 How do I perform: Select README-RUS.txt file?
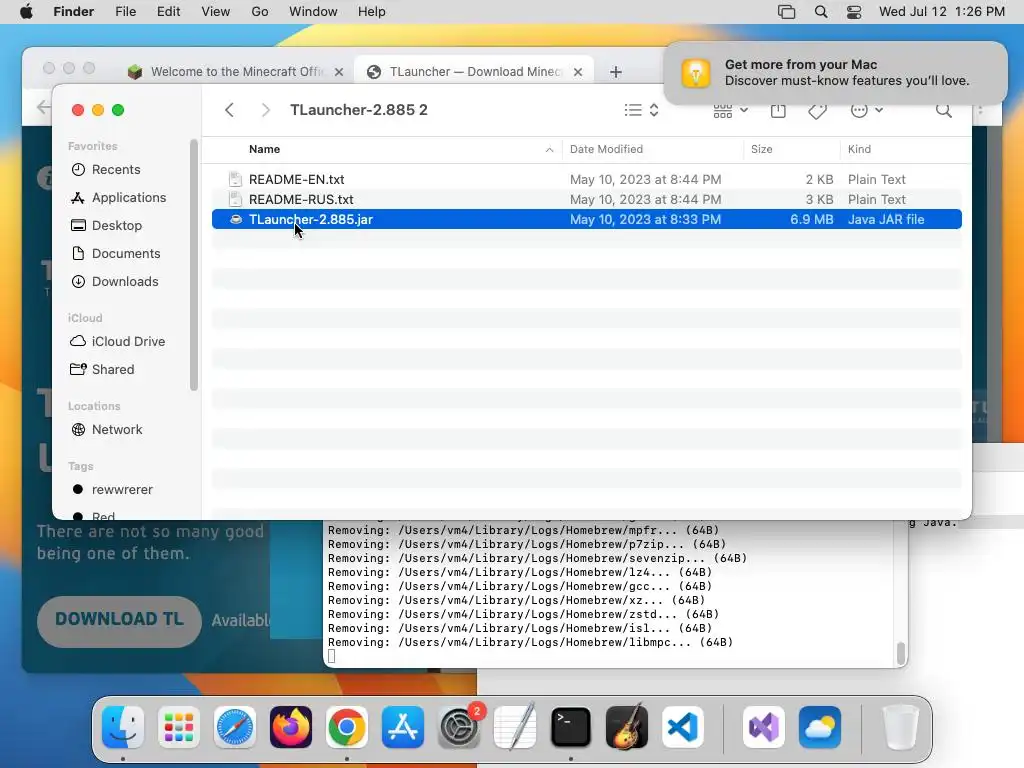(586, 200)
